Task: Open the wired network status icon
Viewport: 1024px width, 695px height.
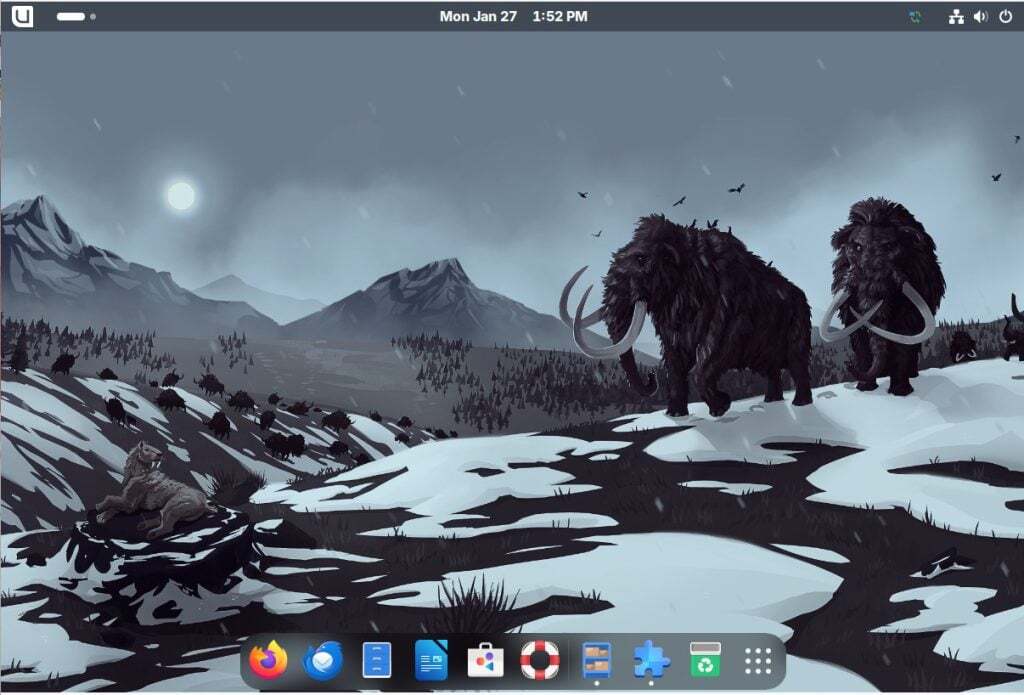Action: click(x=956, y=17)
